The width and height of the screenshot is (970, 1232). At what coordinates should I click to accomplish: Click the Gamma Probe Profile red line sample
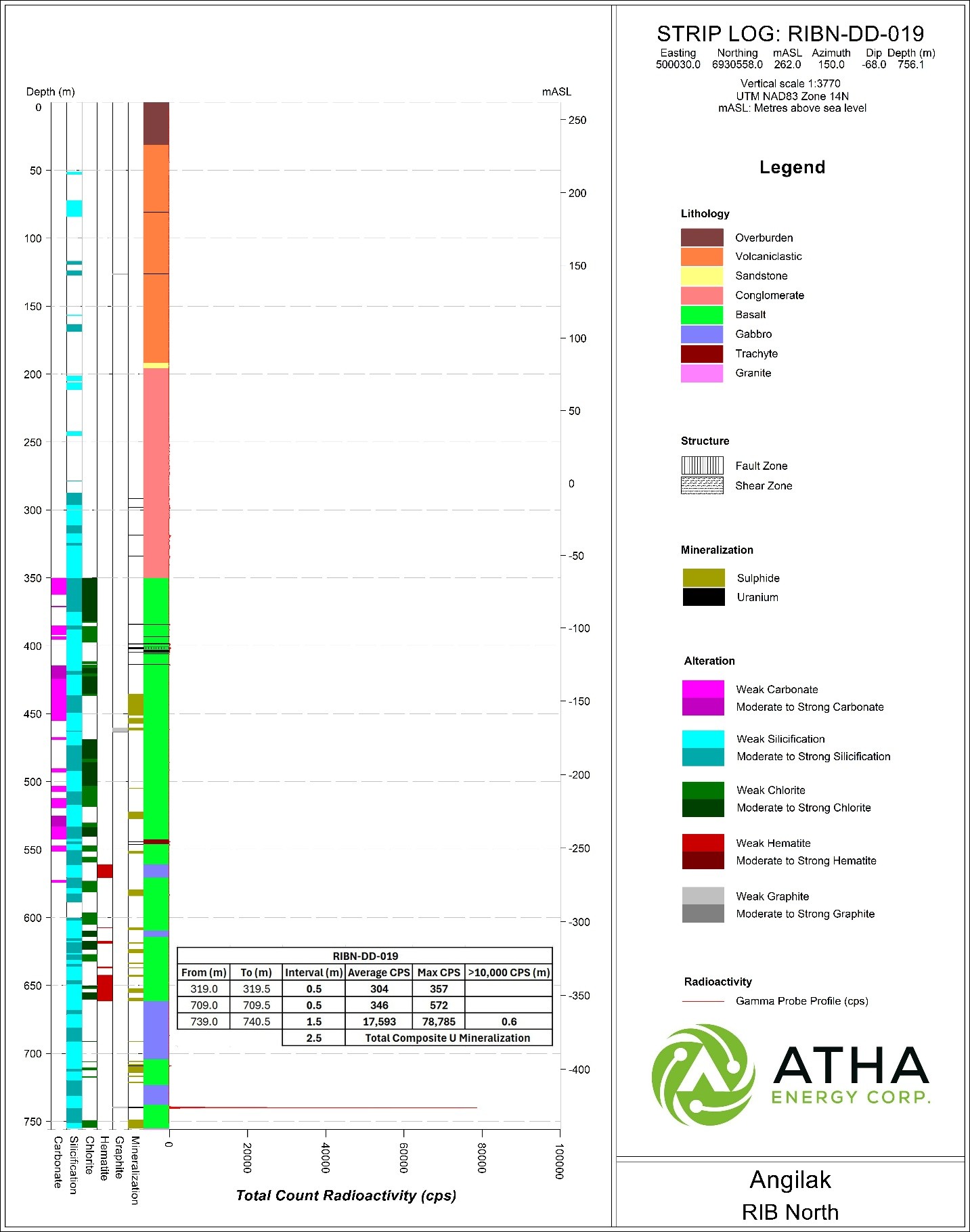703,1001
